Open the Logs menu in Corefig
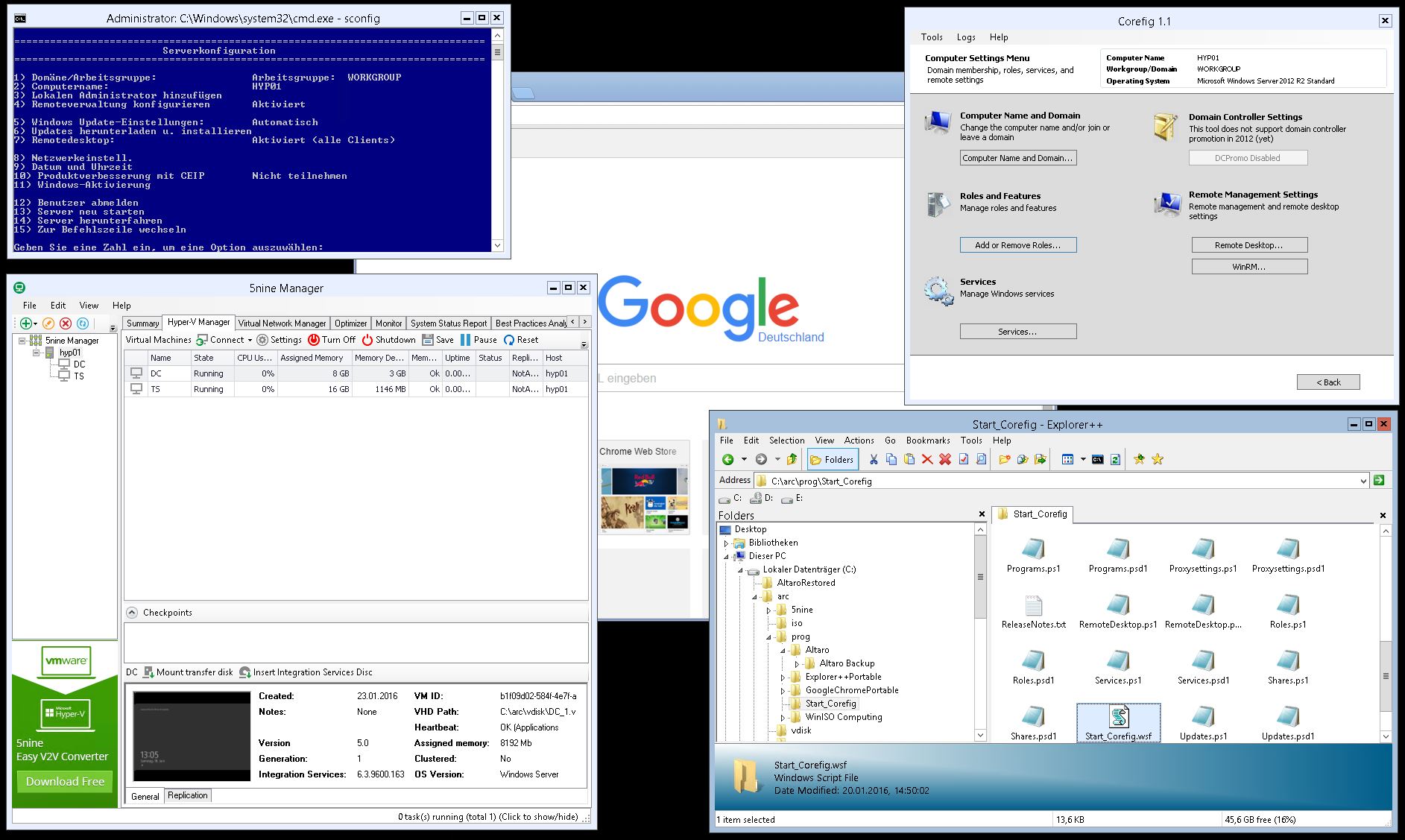 tap(966, 37)
